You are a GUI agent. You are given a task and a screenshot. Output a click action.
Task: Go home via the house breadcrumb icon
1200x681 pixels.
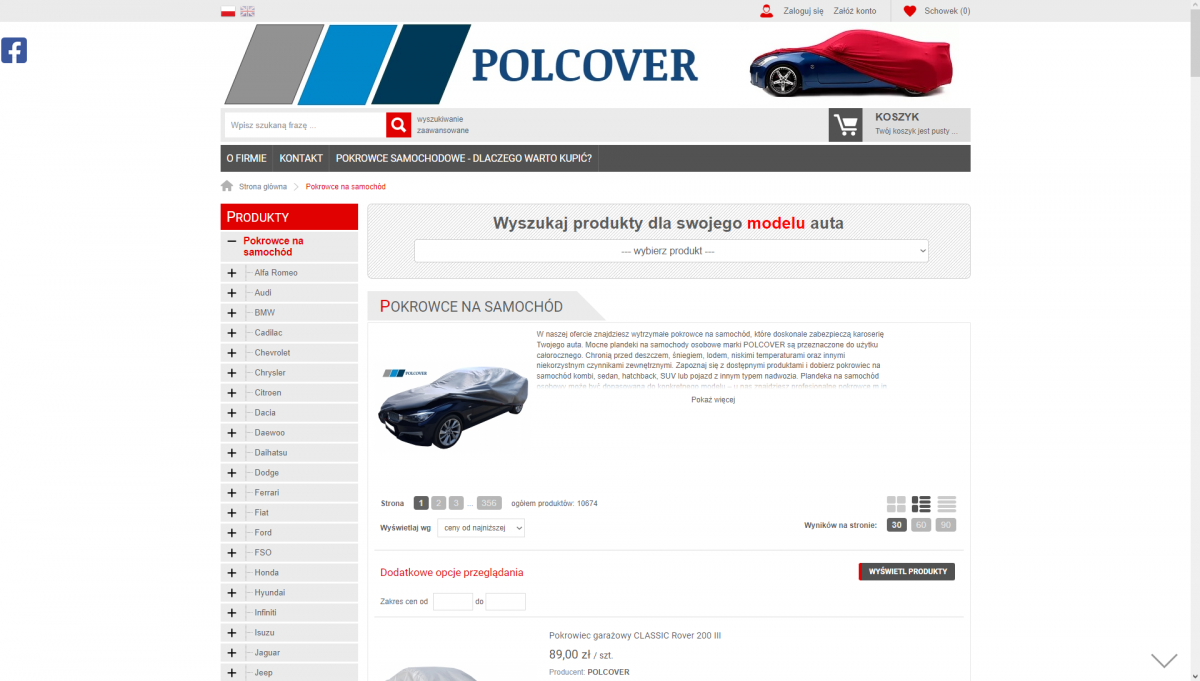tap(227, 186)
